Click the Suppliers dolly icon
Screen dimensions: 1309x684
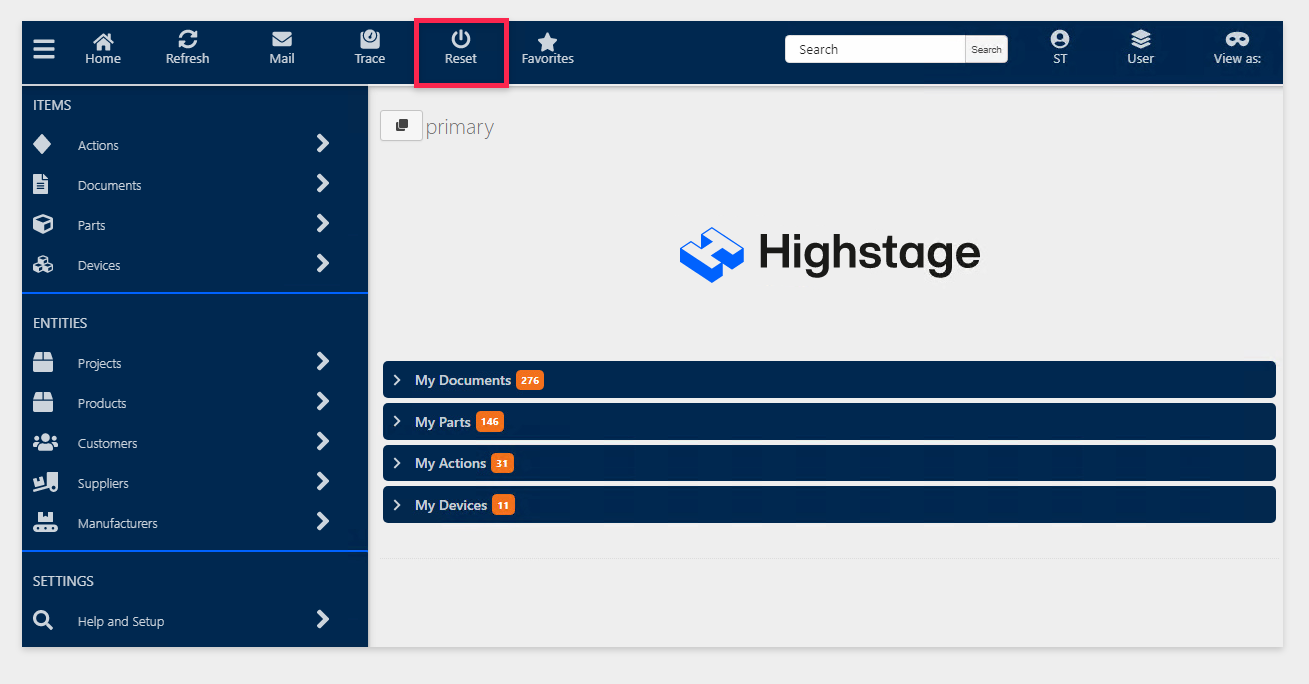pyautogui.click(x=44, y=482)
